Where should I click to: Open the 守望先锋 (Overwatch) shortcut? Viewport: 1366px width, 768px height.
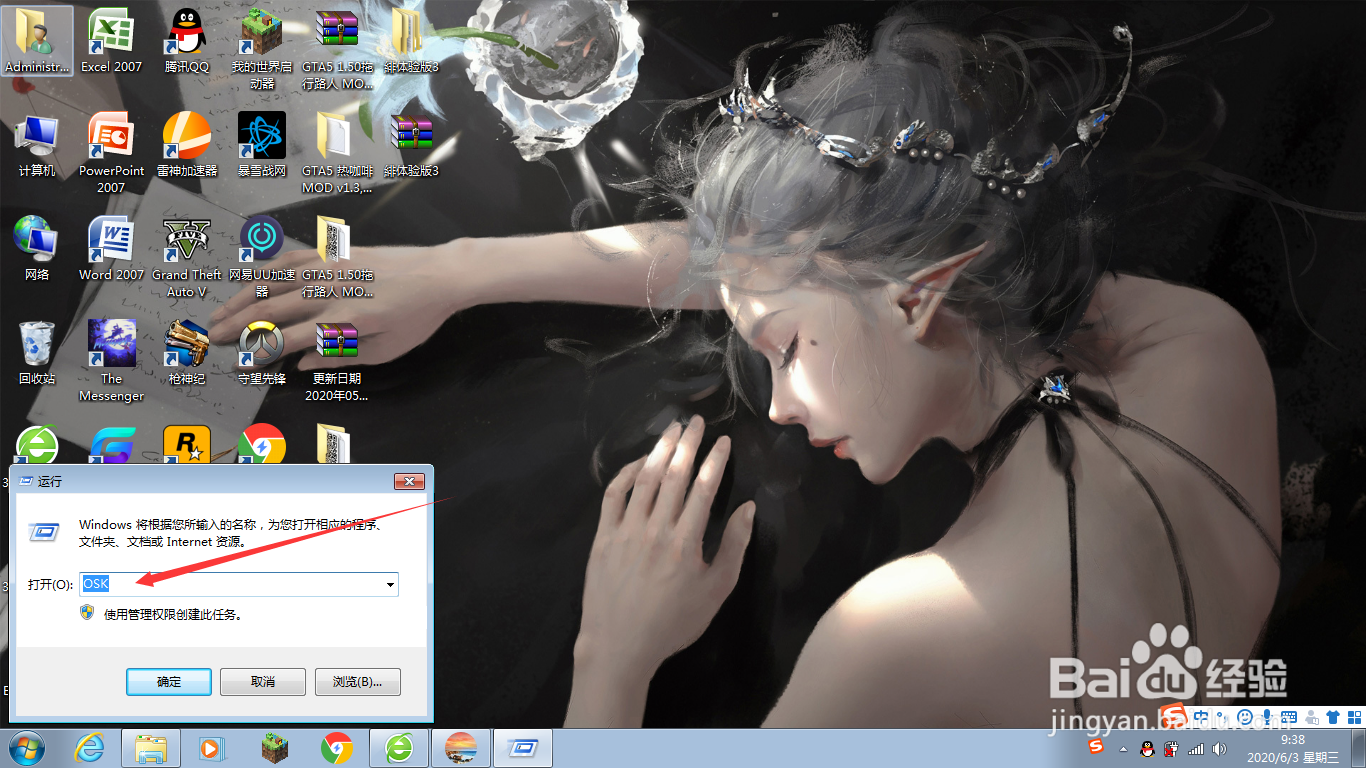(x=262, y=354)
